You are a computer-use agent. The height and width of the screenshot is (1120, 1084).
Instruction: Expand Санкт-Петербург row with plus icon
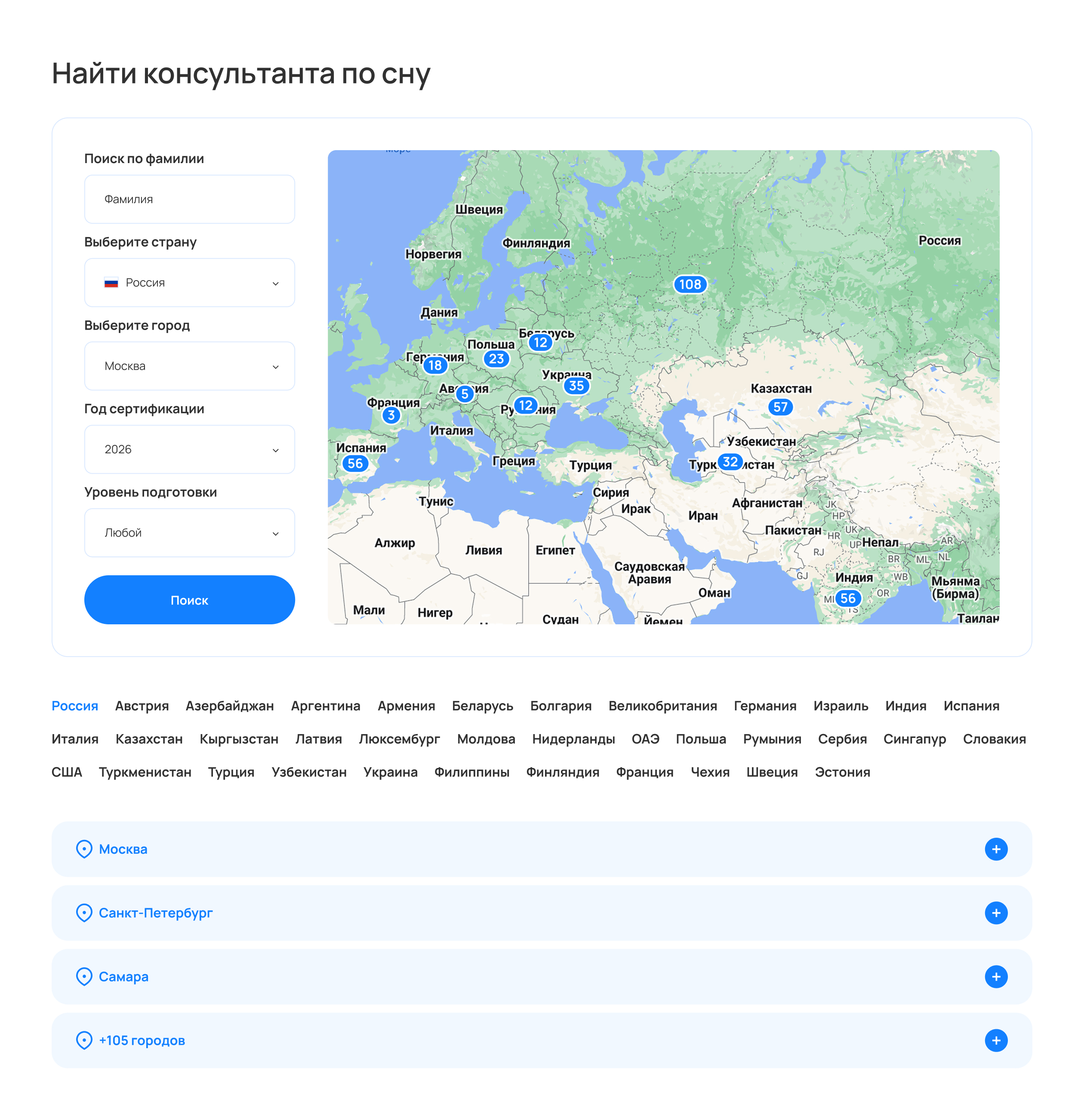click(995, 913)
